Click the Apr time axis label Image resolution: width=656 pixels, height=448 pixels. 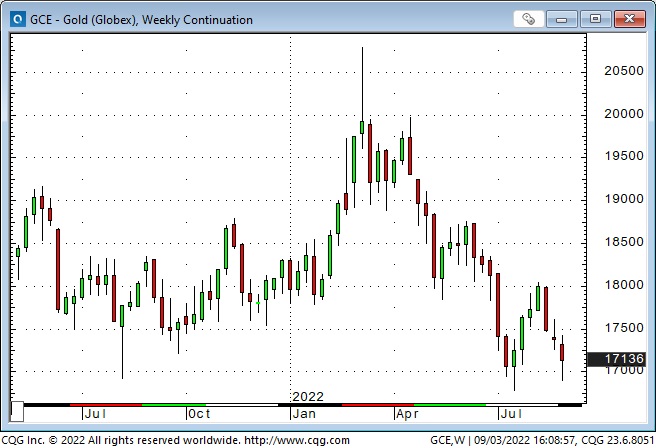click(x=407, y=414)
